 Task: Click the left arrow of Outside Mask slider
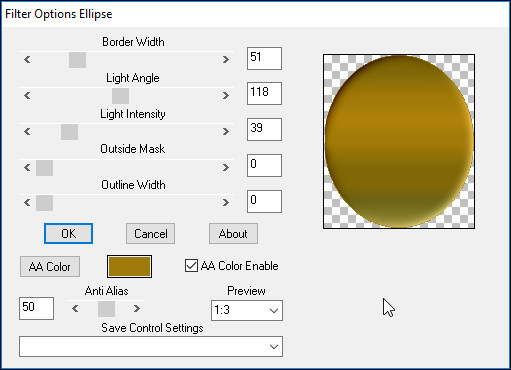click(x=27, y=167)
